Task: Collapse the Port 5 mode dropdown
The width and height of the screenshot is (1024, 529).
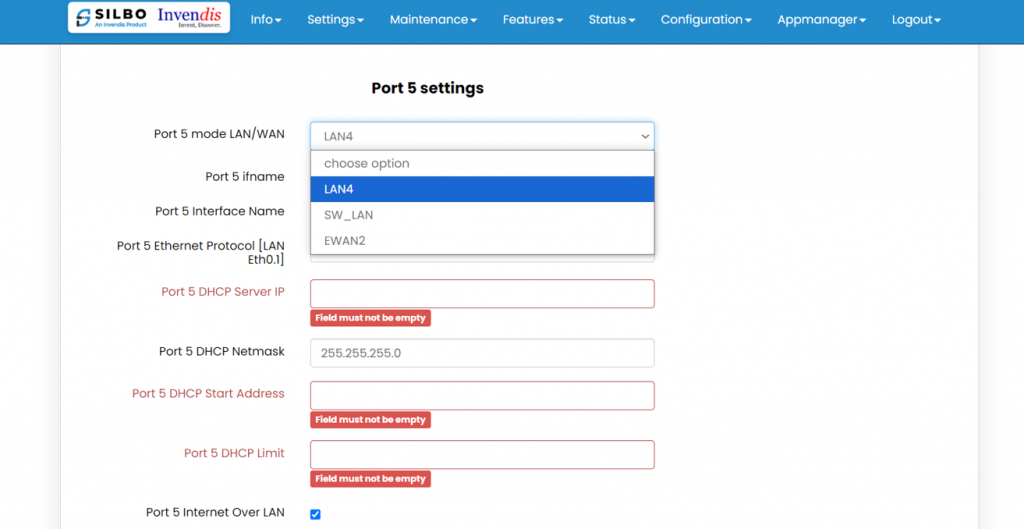Action: pyautogui.click(x=481, y=136)
